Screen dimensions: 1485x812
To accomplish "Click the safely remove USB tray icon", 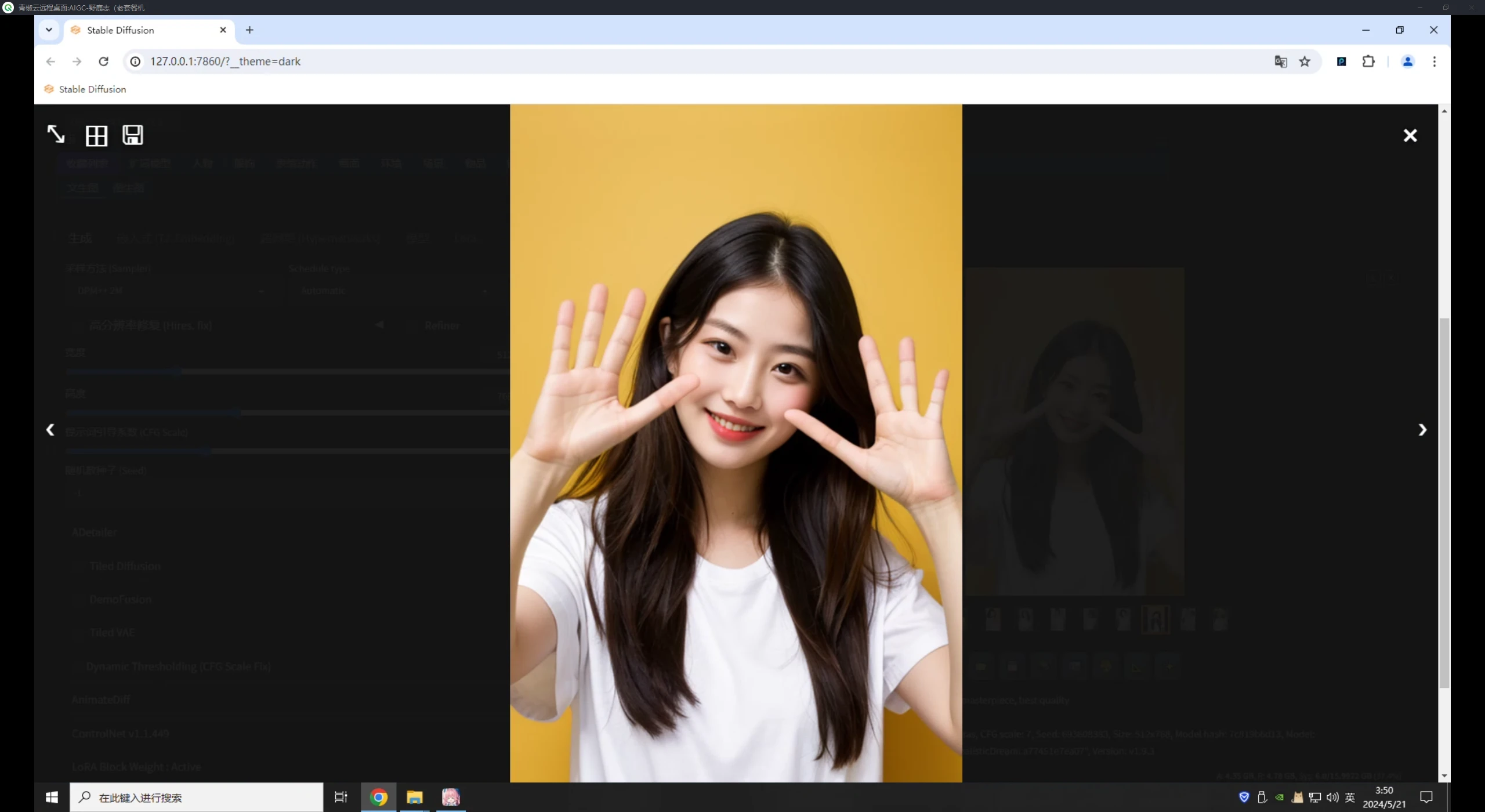I will coord(1262,797).
